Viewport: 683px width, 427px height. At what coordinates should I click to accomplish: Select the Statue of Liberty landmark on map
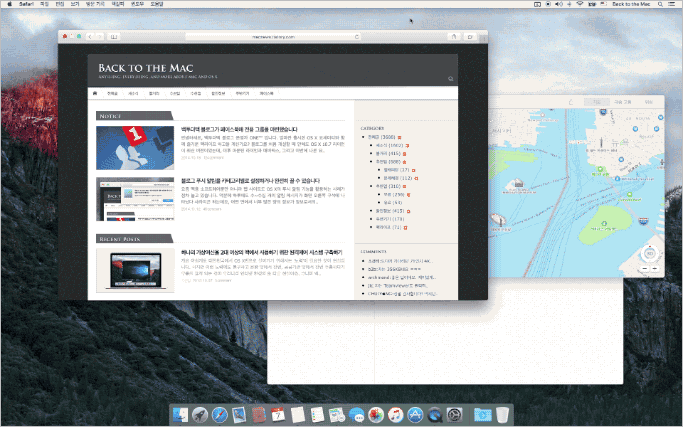click(498, 220)
